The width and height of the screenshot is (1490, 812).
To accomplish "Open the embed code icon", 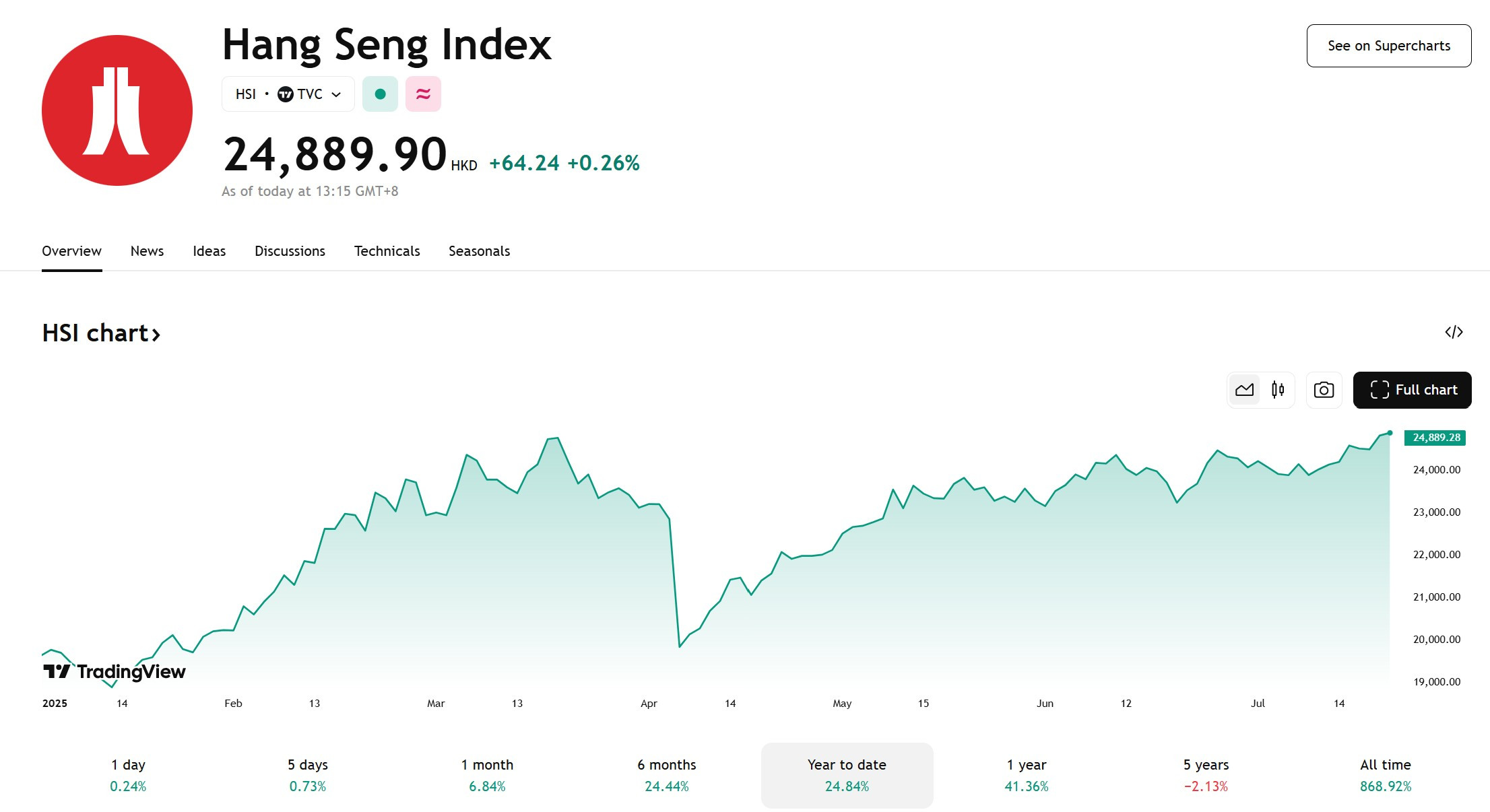I will [x=1454, y=332].
